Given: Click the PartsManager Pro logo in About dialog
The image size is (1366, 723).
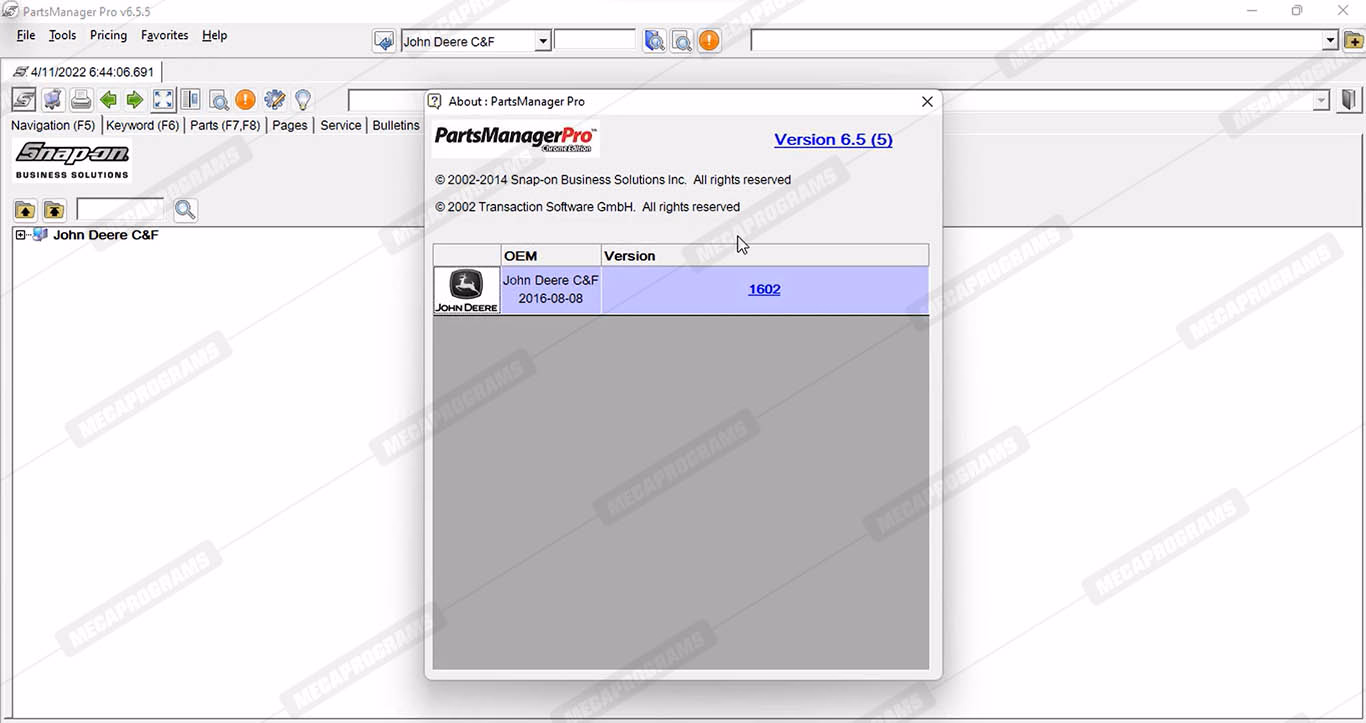Looking at the screenshot, I should tap(516, 139).
